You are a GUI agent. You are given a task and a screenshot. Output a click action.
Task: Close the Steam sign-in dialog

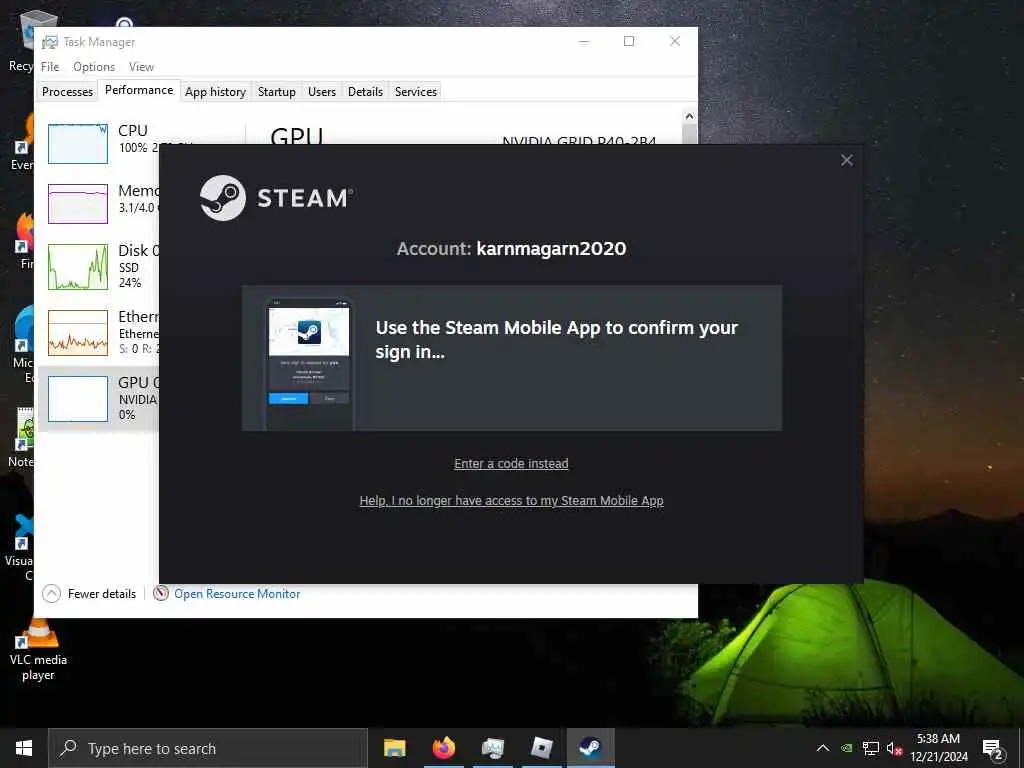(846, 160)
